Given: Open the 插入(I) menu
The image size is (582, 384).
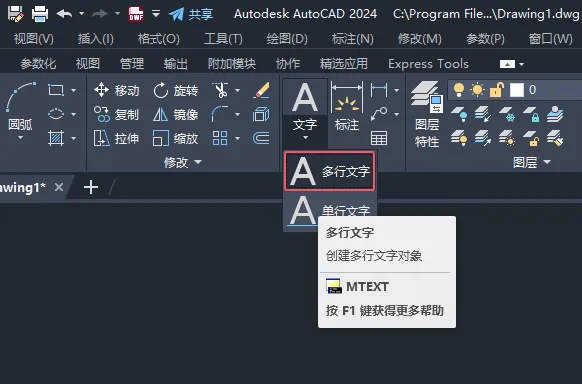Looking at the screenshot, I should coord(96,39).
